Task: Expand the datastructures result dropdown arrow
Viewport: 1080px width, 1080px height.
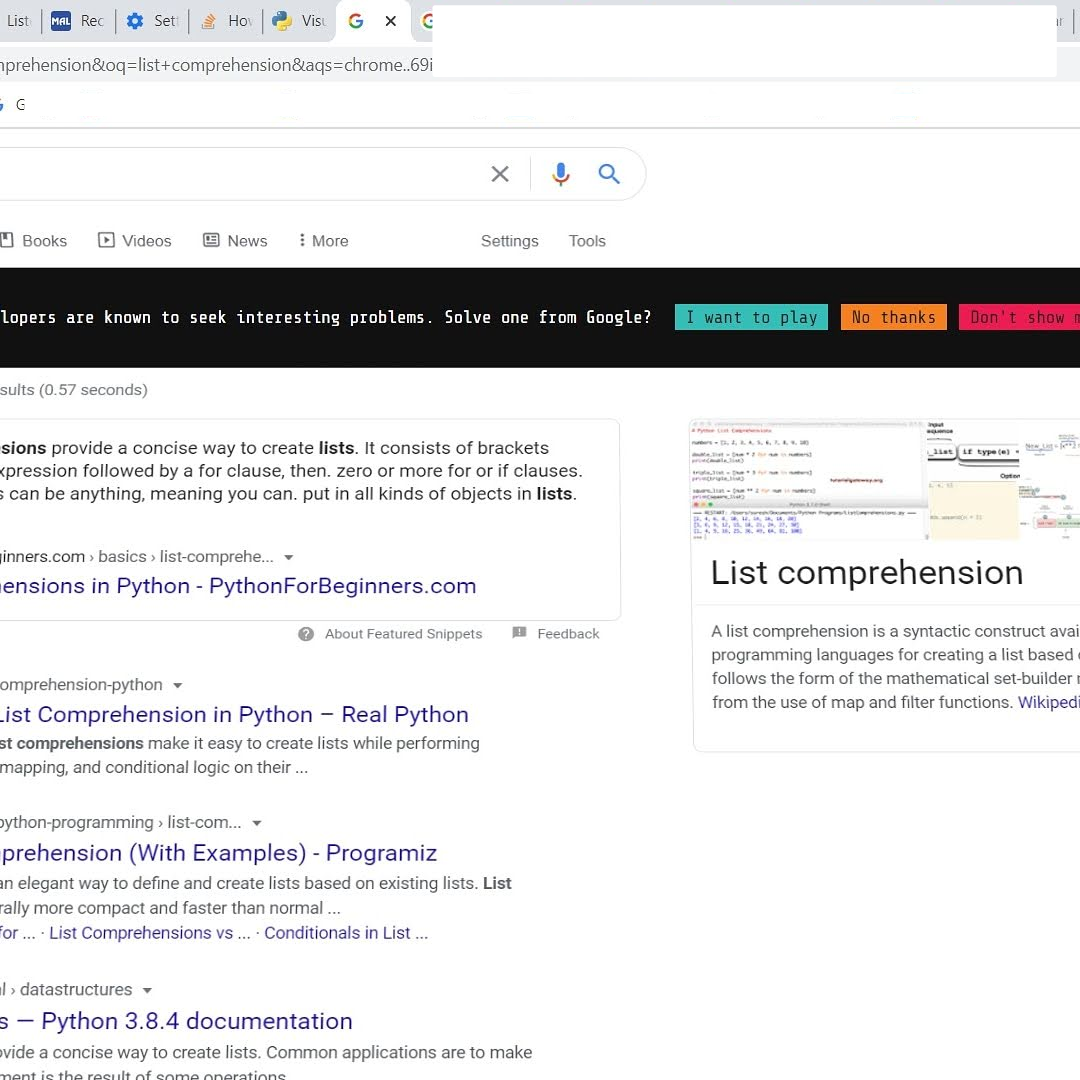Action: pyautogui.click(x=147, y=990)
